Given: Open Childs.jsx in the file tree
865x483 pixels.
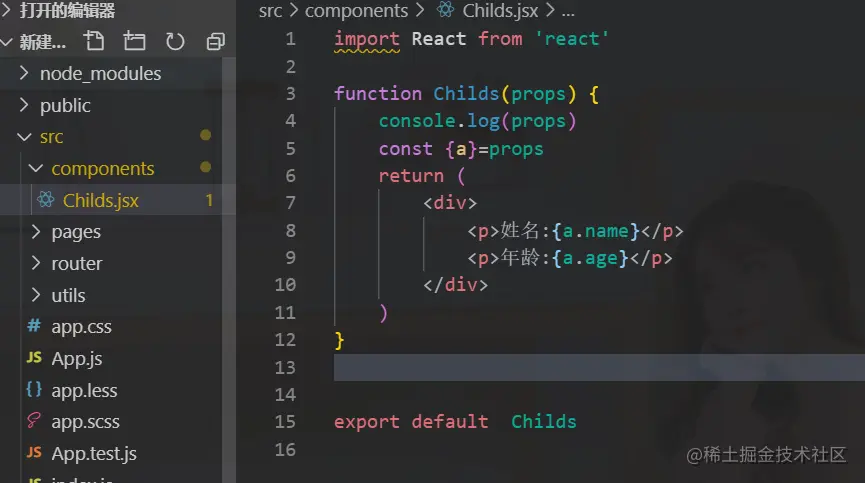Looking at the screenshot, I should [100, 200].
